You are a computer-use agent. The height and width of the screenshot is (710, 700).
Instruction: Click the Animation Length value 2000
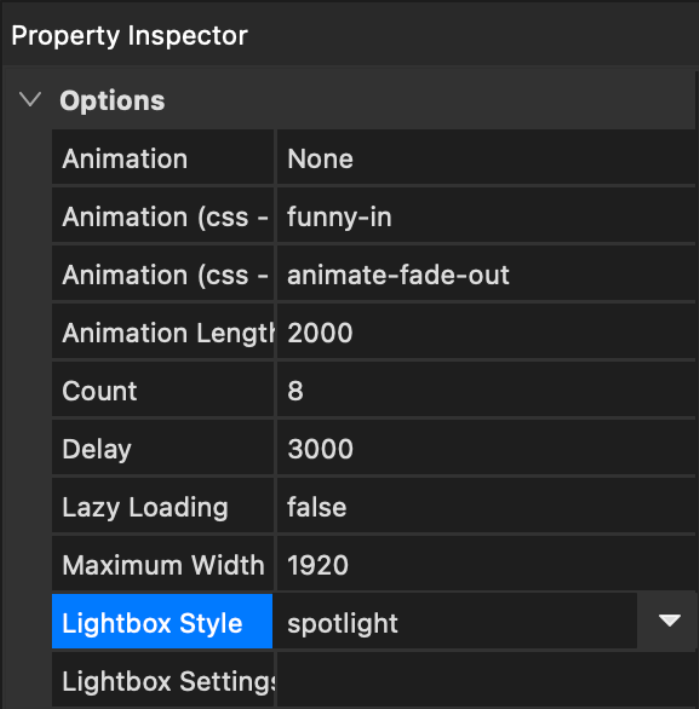click(x=320, y=333)
